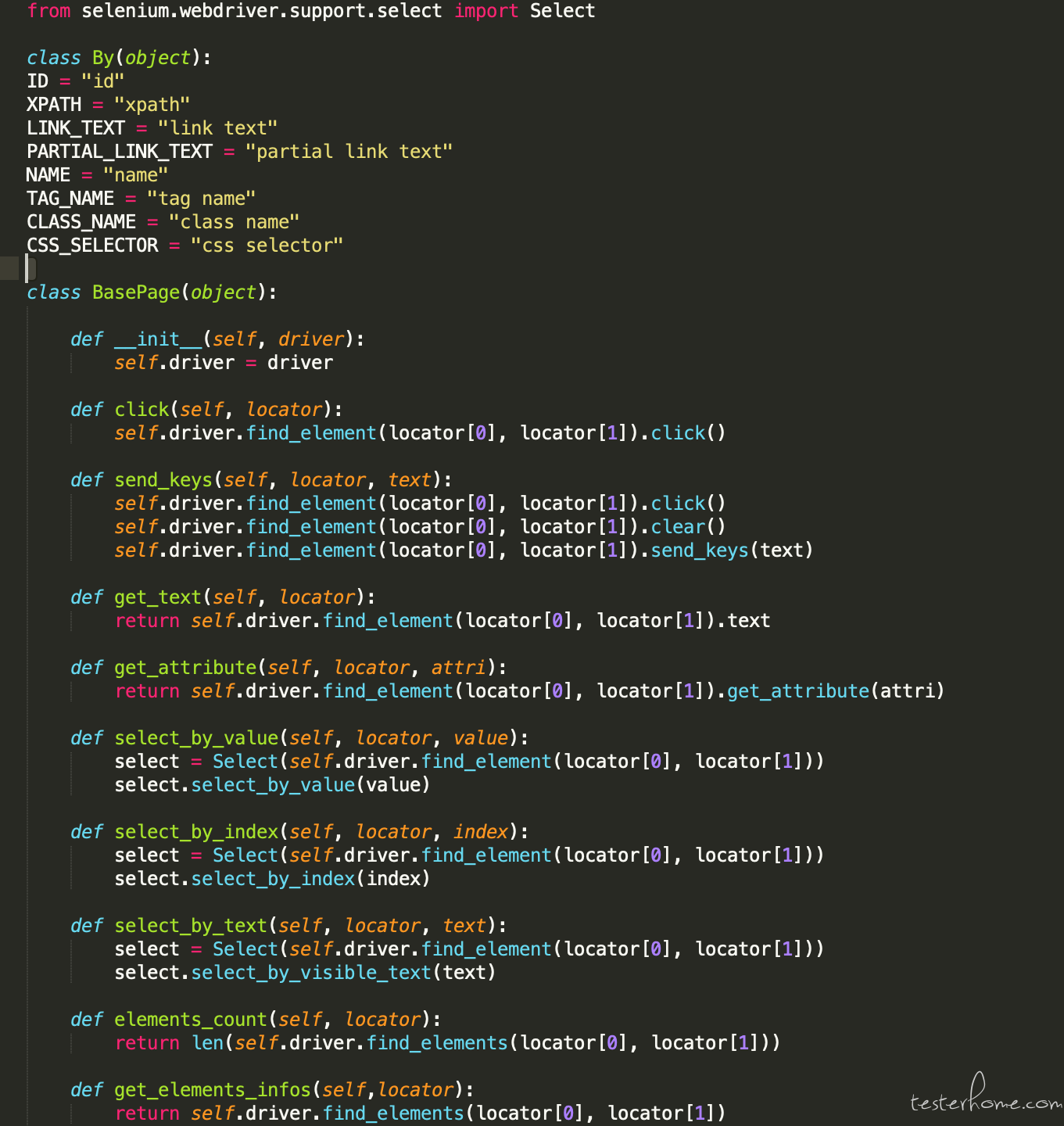The image size is (1064, 1126).
Task: Select the line ID = "id"
Action: pos(76,81)
